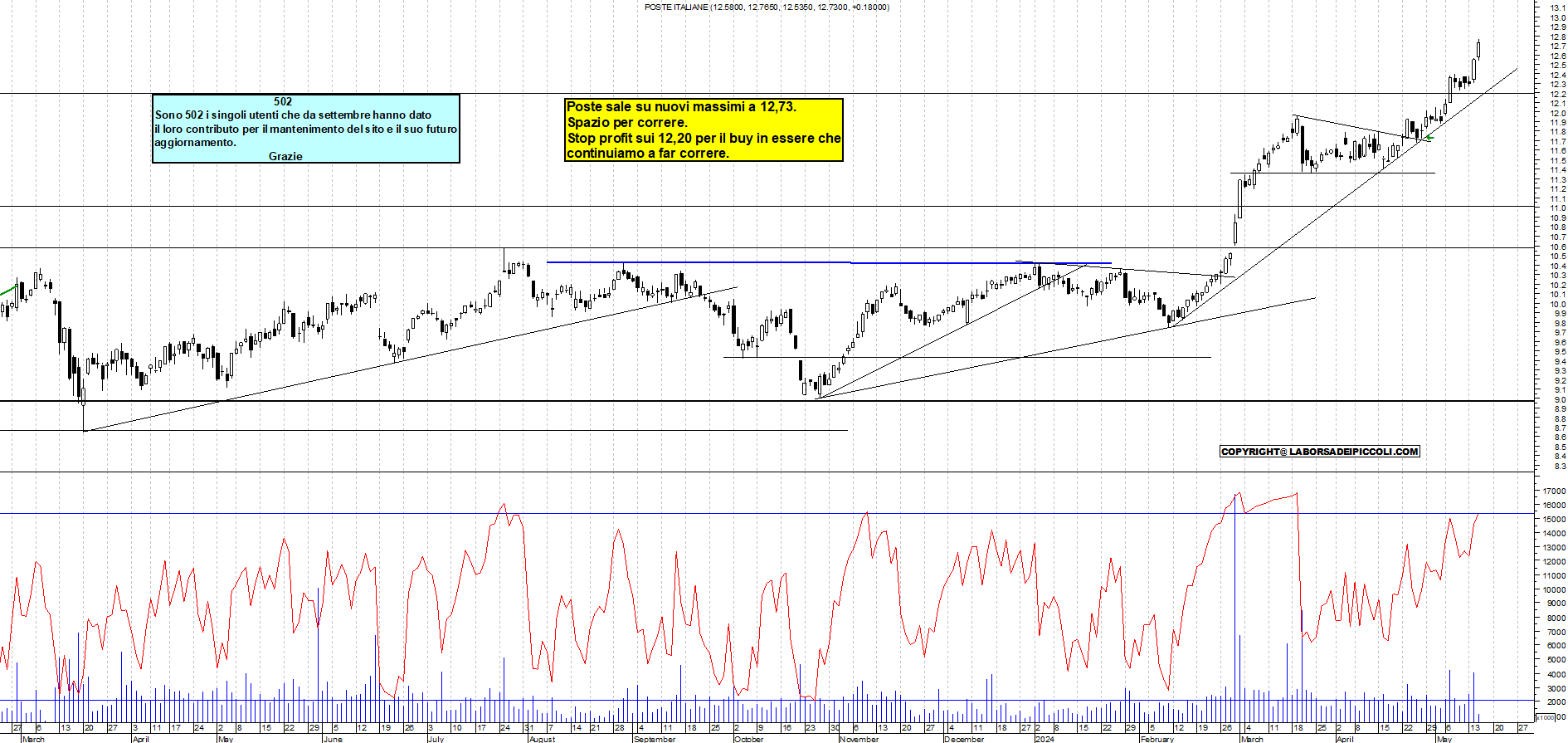This screenshot has width=1568, height=743.
Task: Click 'continuiamo a far correre.' line
Action: 648,154
